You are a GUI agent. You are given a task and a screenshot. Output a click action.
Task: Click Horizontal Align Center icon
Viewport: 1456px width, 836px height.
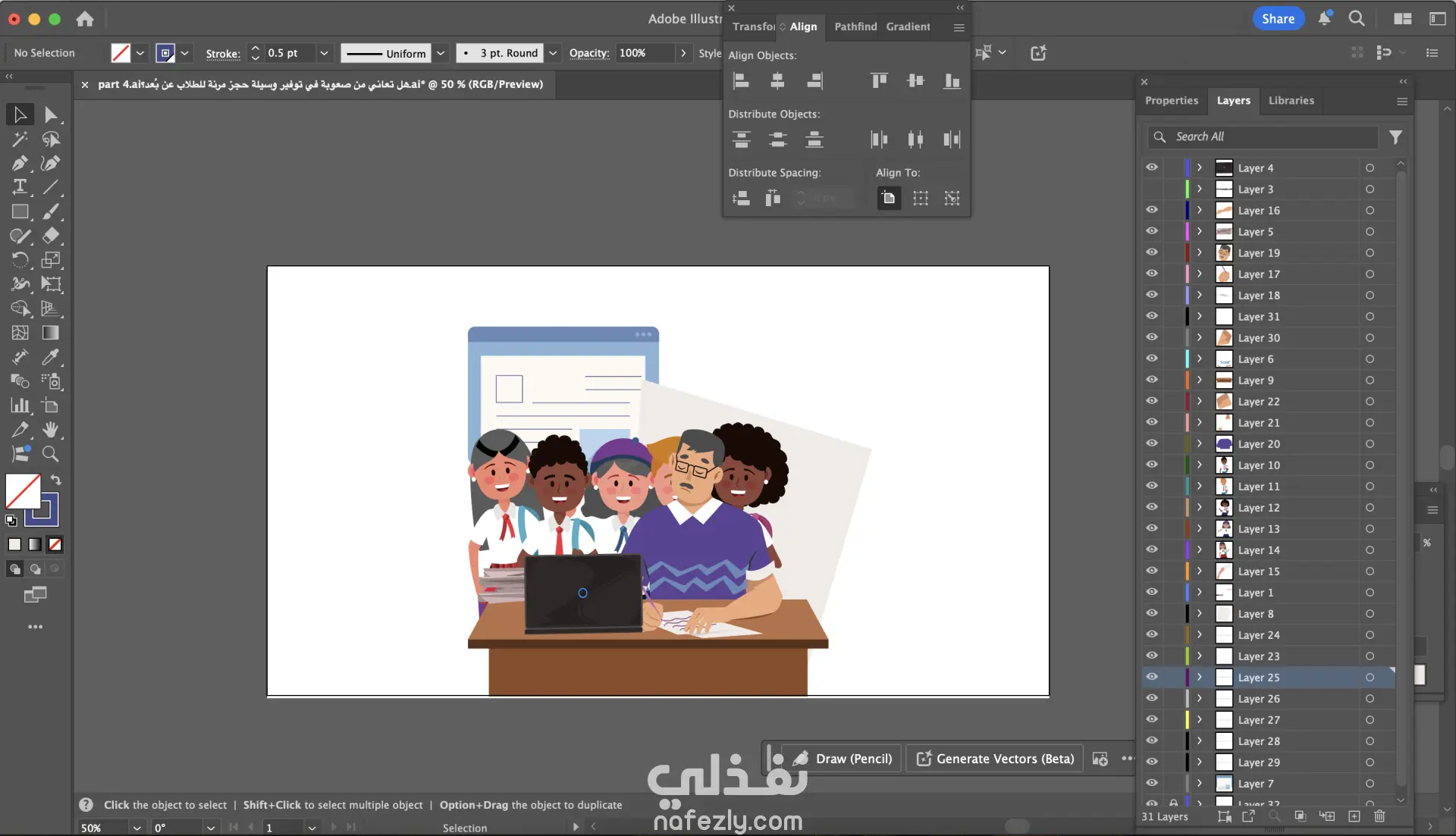click(x=777, y=80)
